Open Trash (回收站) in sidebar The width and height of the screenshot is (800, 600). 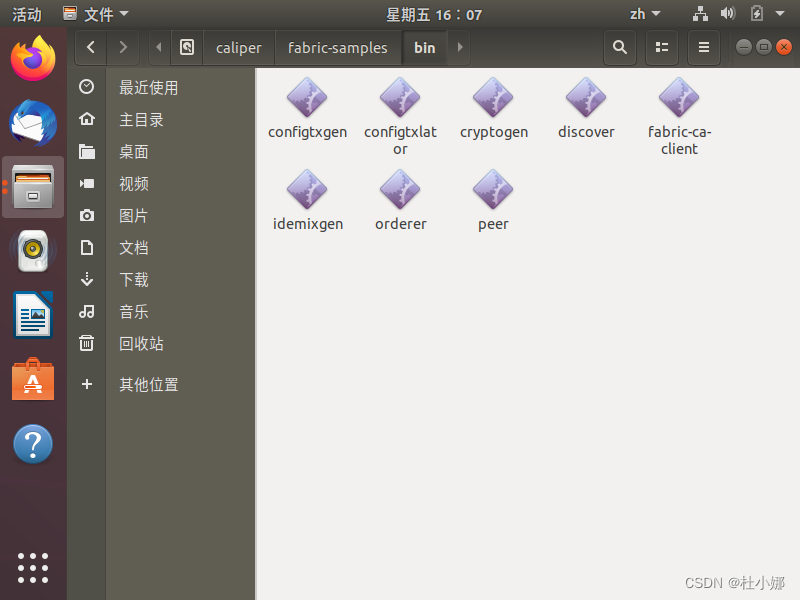[x=161, y=343]
